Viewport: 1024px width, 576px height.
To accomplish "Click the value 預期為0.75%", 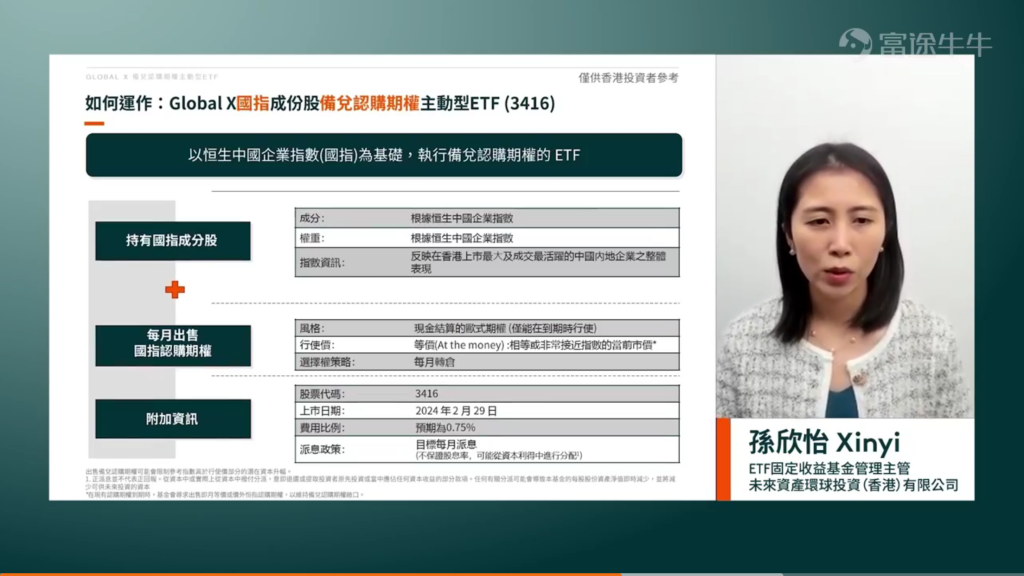I will (x=445, y=428).
